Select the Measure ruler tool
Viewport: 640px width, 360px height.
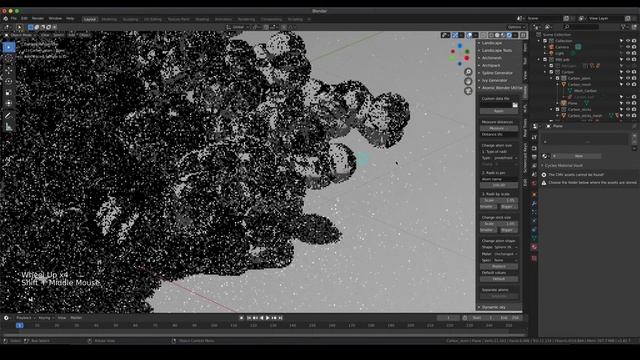(9, 128)
